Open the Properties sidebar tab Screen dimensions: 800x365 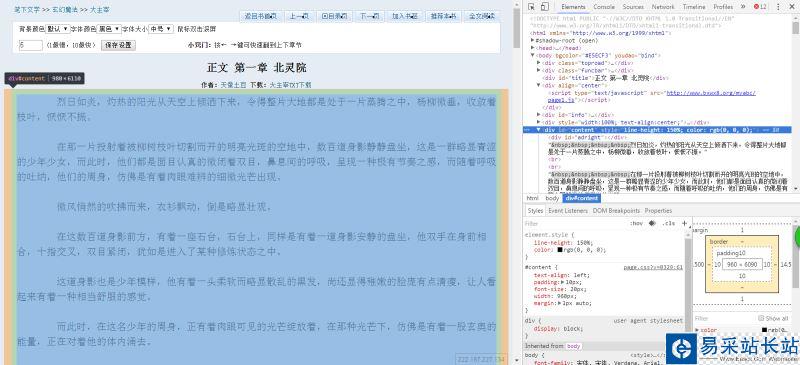[x=658, y=210]
